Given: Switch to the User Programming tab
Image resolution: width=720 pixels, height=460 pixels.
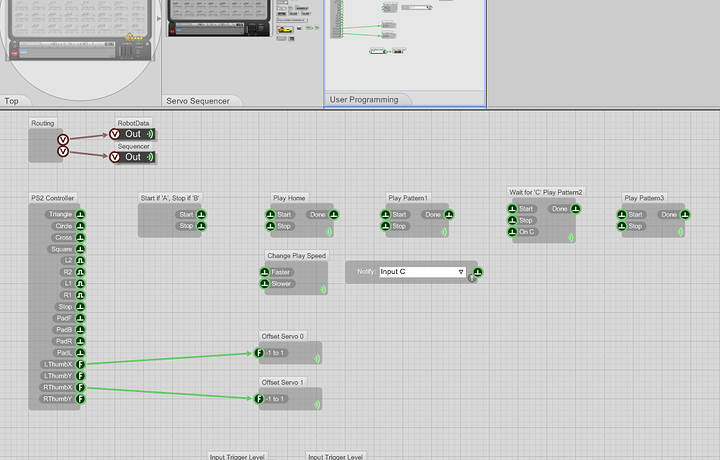Looking at the screenshot, I should (367, 100).
